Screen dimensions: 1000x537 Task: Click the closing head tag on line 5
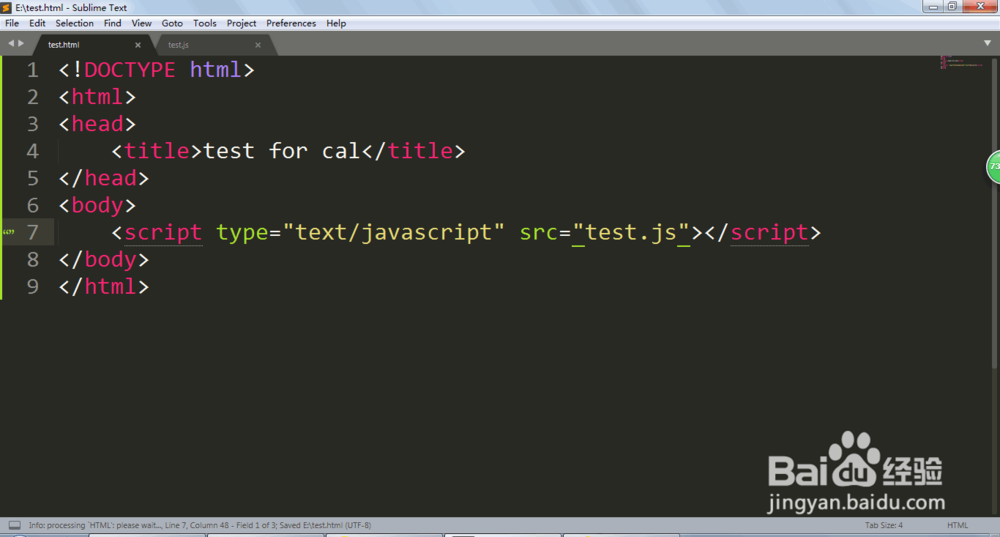click(103, 178)
